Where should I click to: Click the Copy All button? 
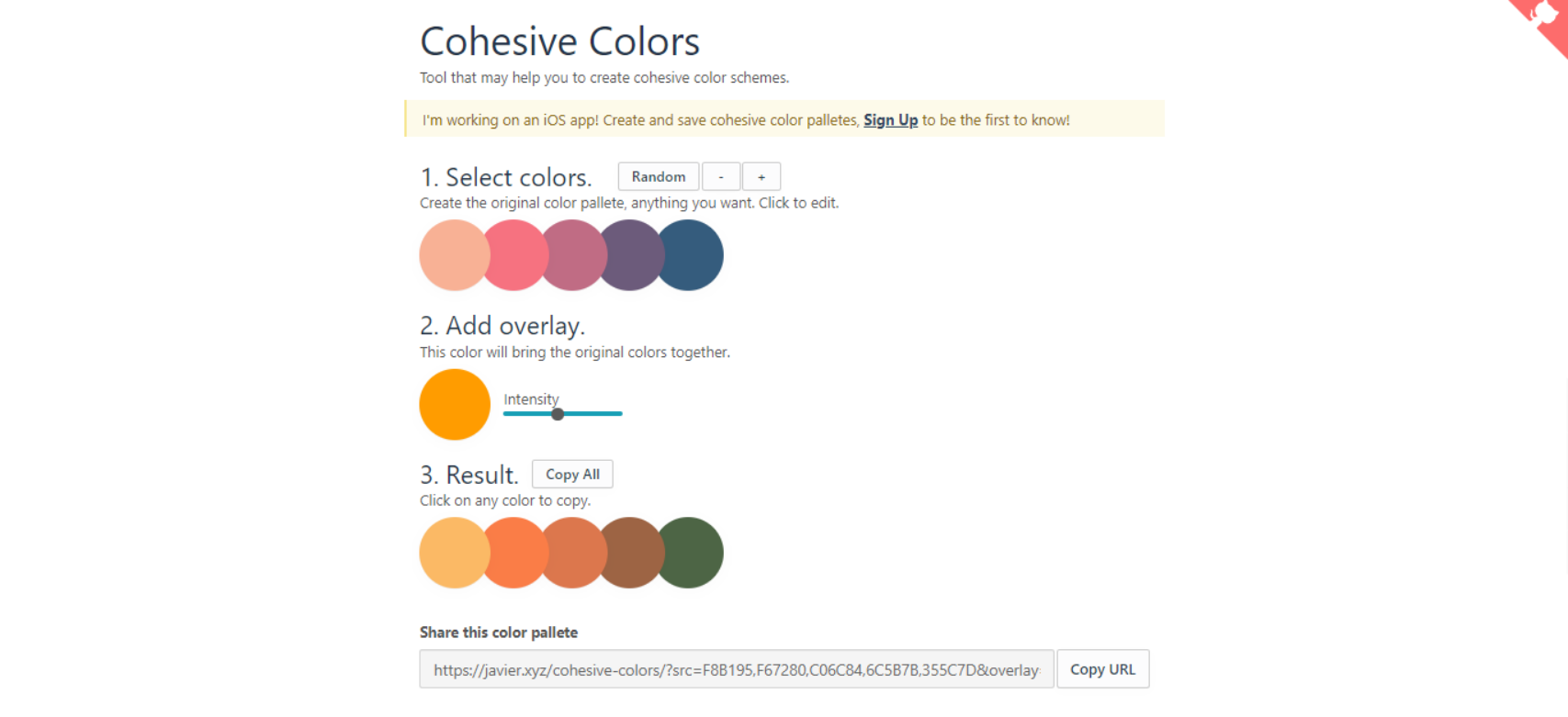(x=572, y=475)
